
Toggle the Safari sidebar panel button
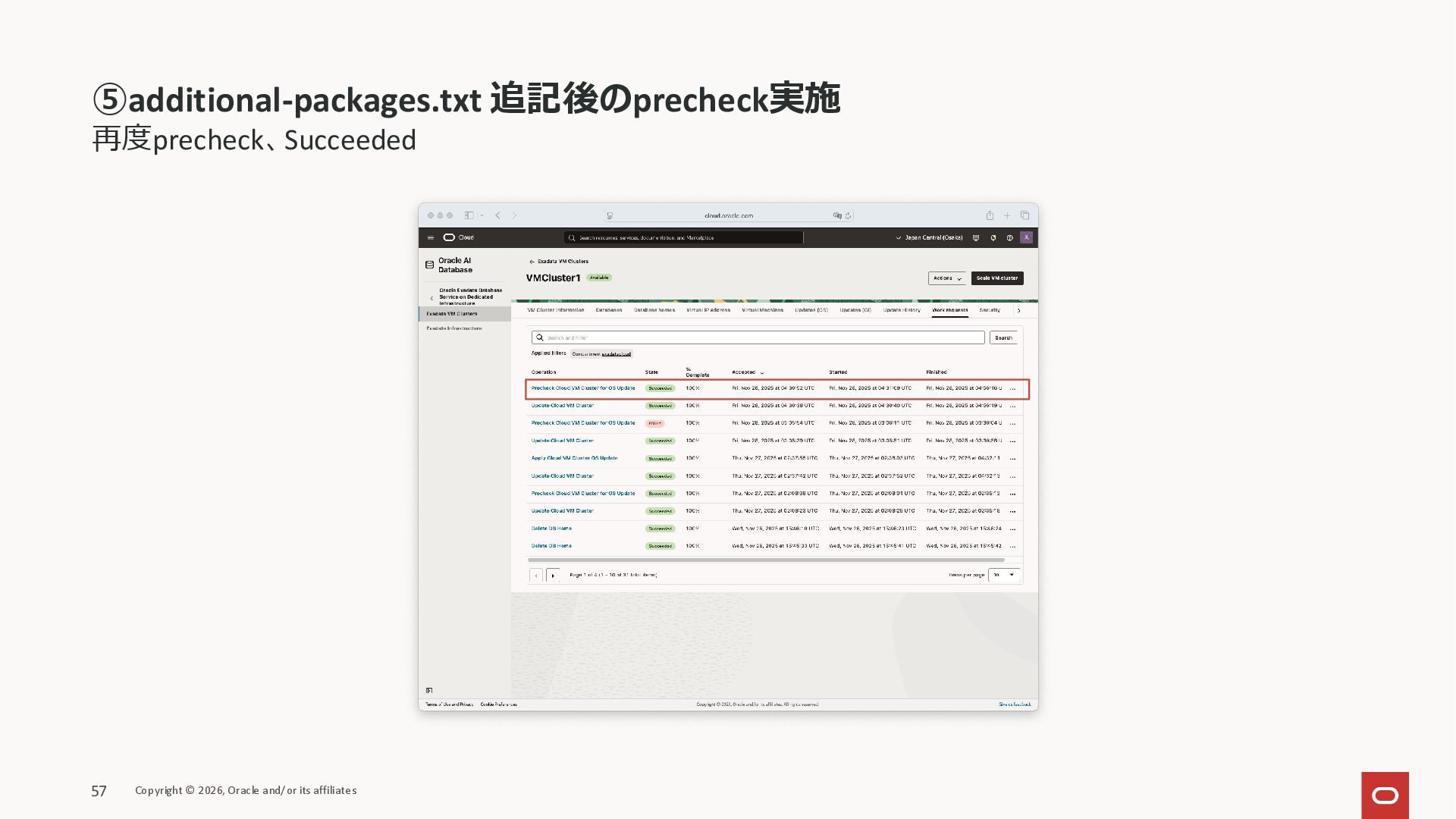point(469,215)
